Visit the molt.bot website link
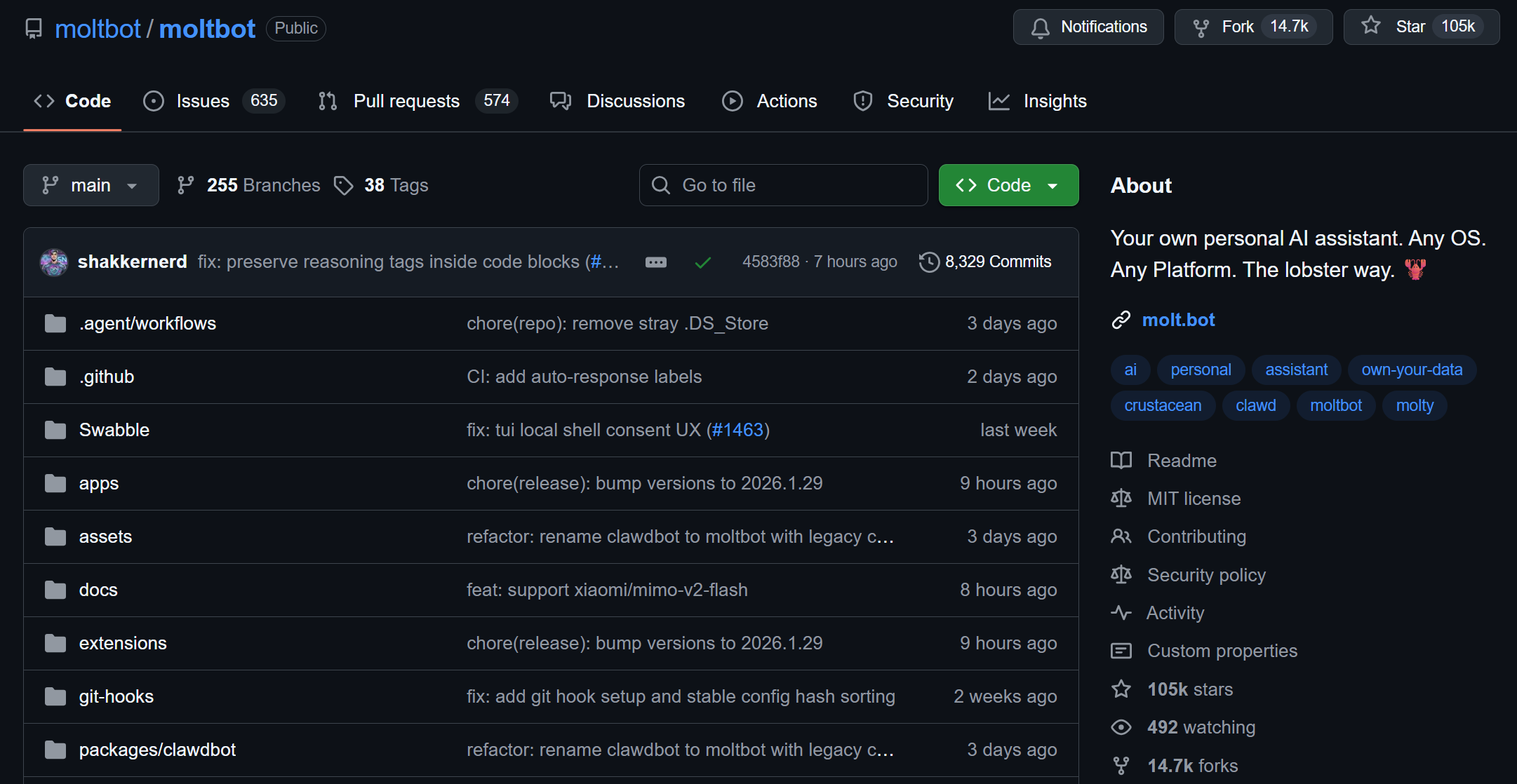1517x784 pixels. coord(1178,320)
